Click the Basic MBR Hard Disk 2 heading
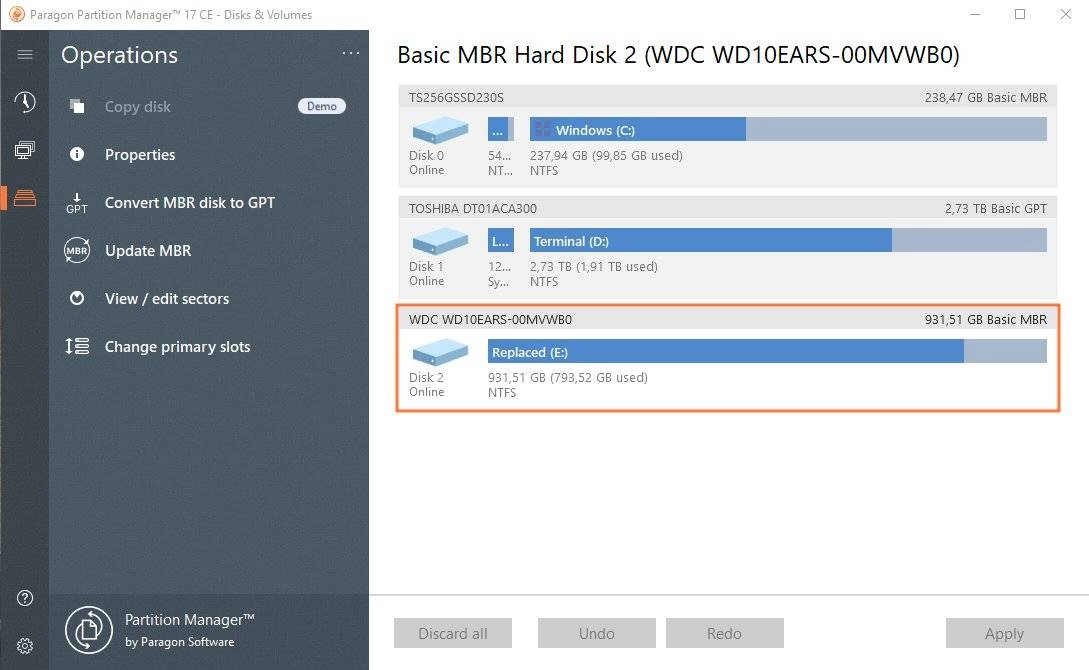Viewport: 1089px width, 670px height. point(679,55)
